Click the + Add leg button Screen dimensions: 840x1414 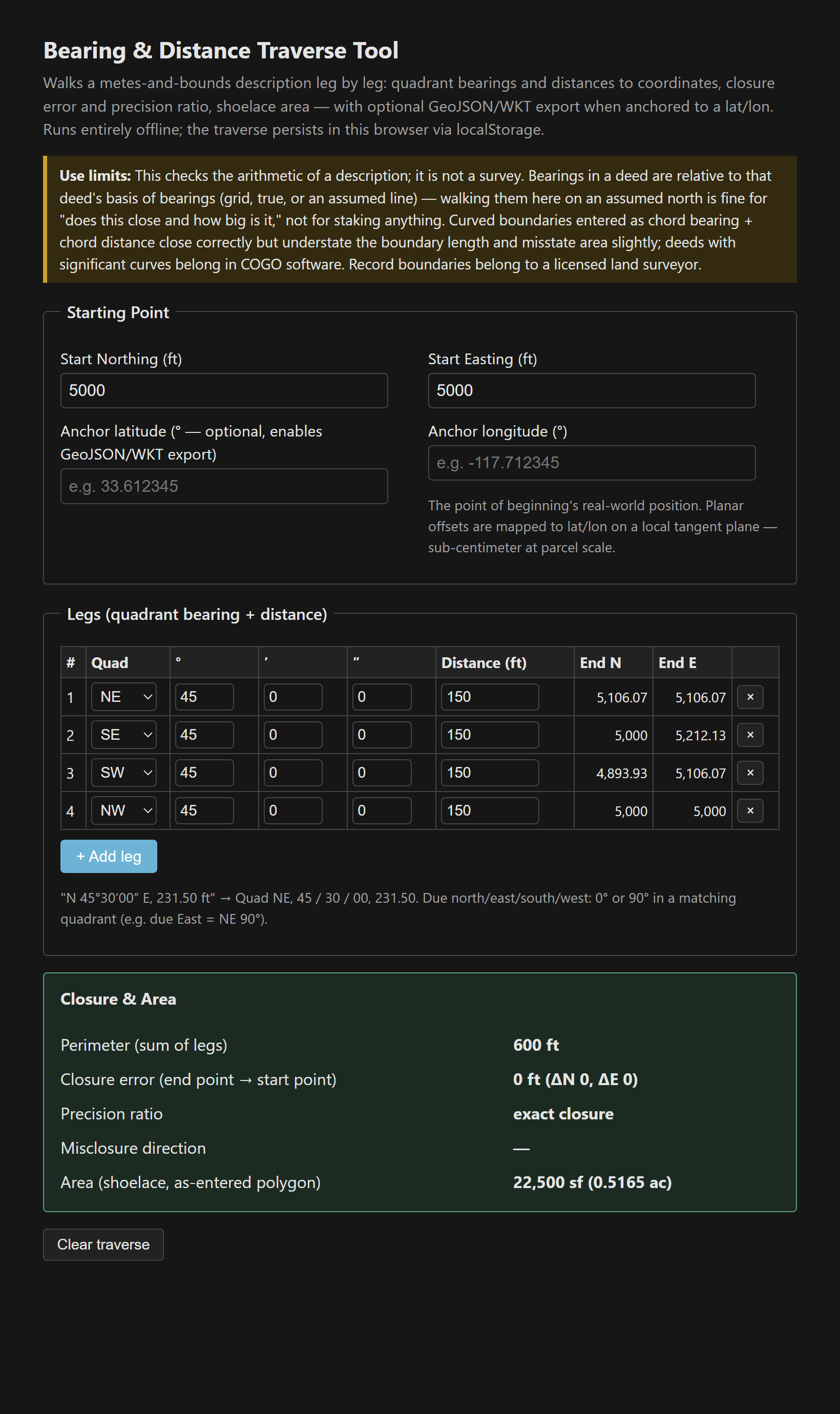click(109, 857)
